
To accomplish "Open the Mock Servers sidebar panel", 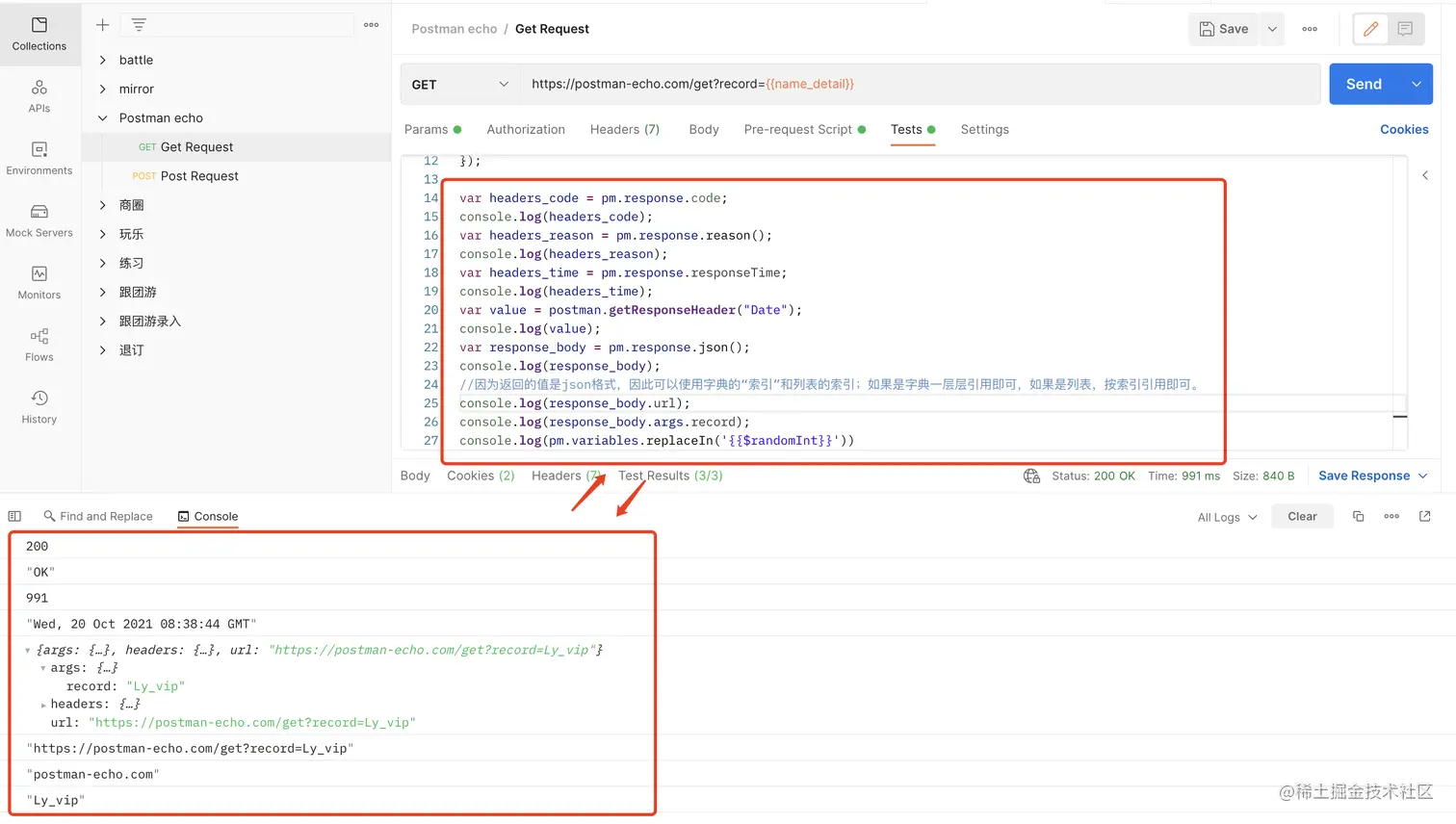I will point(39,220).
